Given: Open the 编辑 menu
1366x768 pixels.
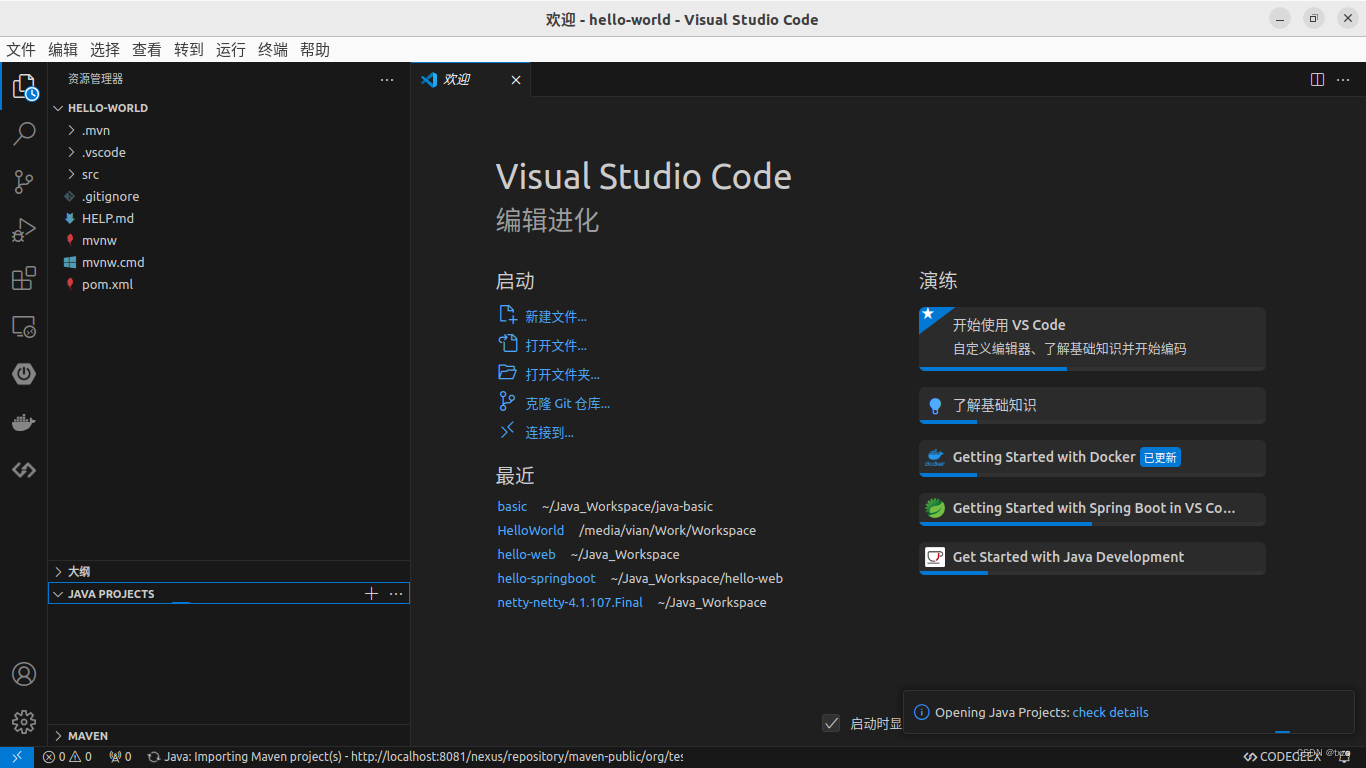Looking at the screenshot, I should tap(63, 50).
